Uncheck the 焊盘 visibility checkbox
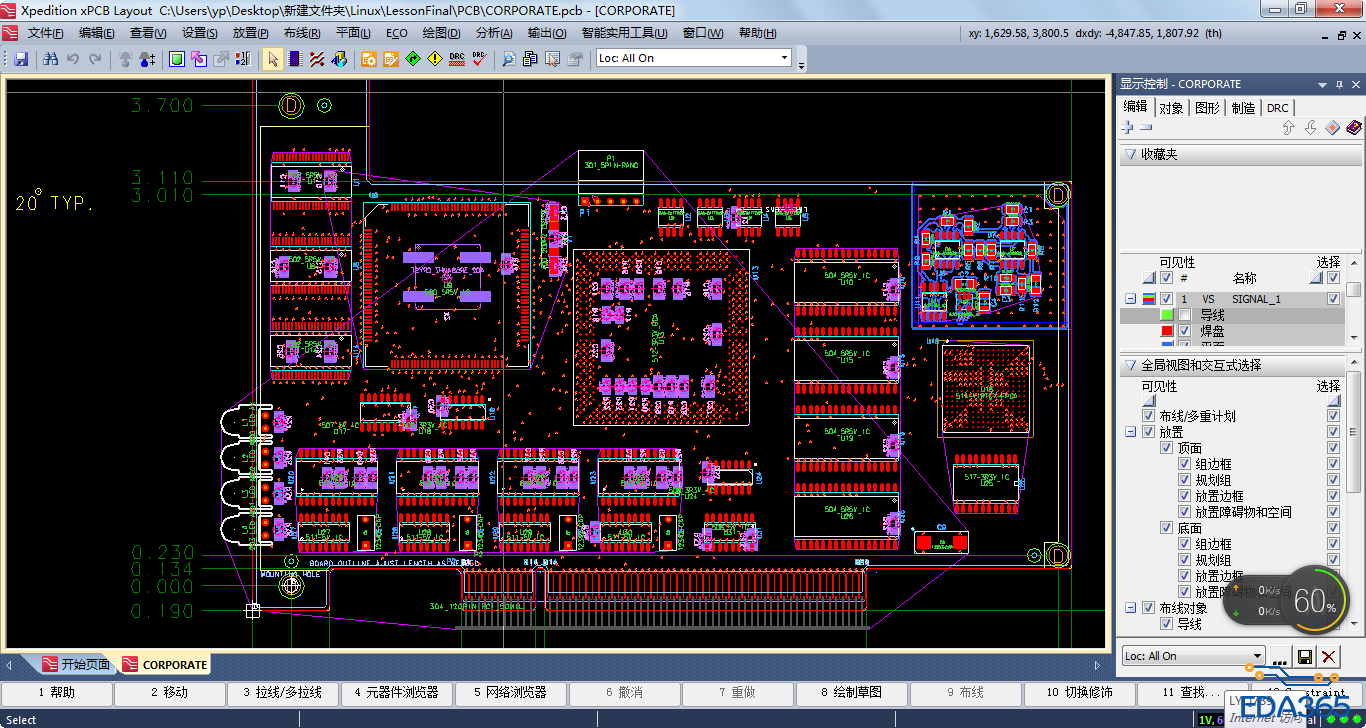Screen dimensions: 1366x728 click(1185, 331)
